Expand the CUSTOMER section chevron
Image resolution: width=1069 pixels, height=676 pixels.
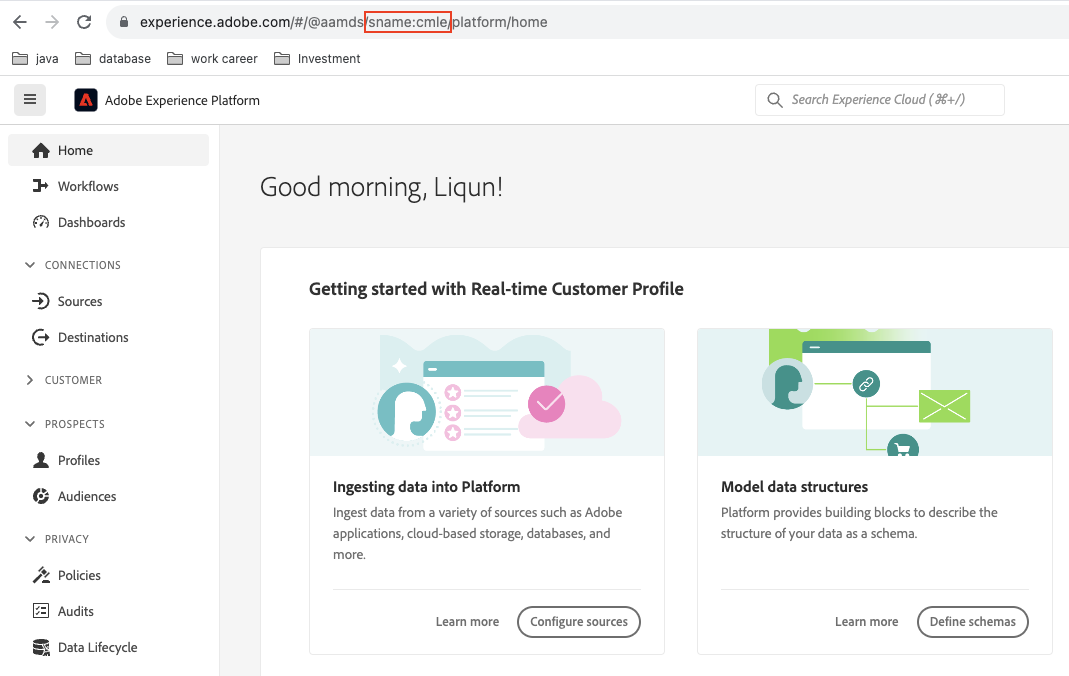[29, 380]
